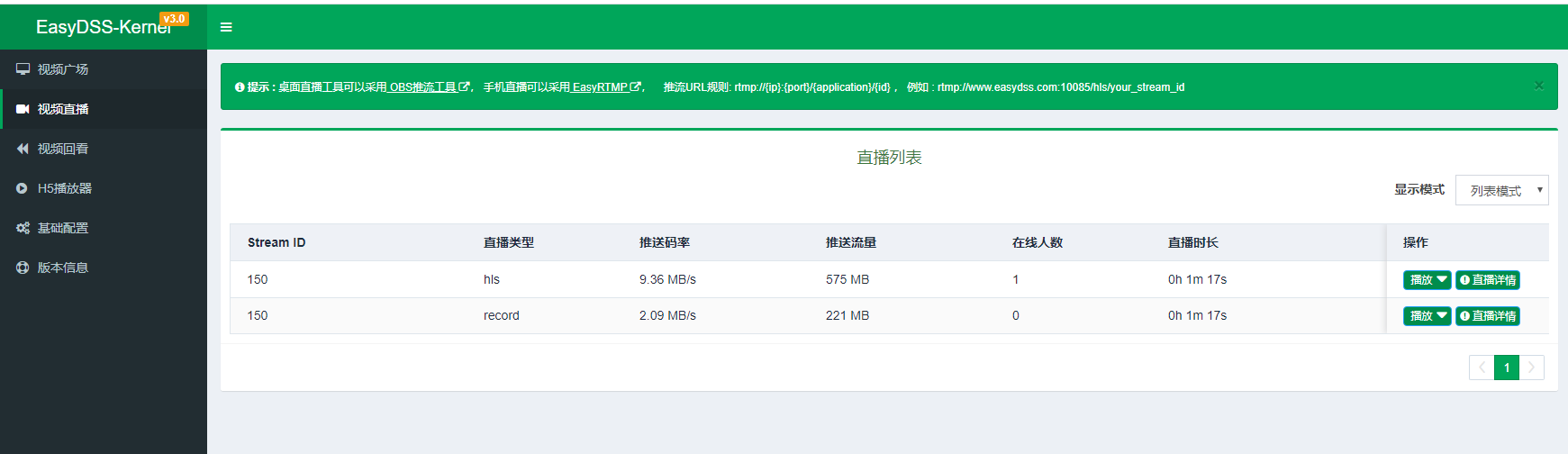
Task: Open 直播详情 for the hls stream
Action: (1488, 280)
